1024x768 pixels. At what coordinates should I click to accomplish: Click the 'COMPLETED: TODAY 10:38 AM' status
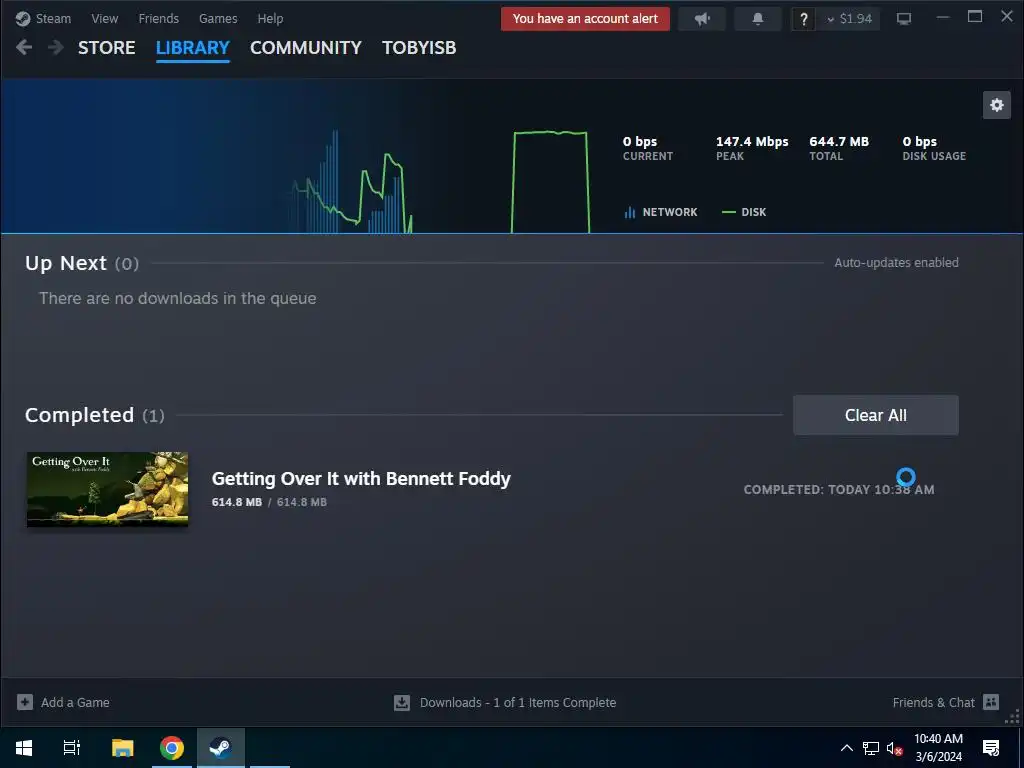(x=839, y=490)
